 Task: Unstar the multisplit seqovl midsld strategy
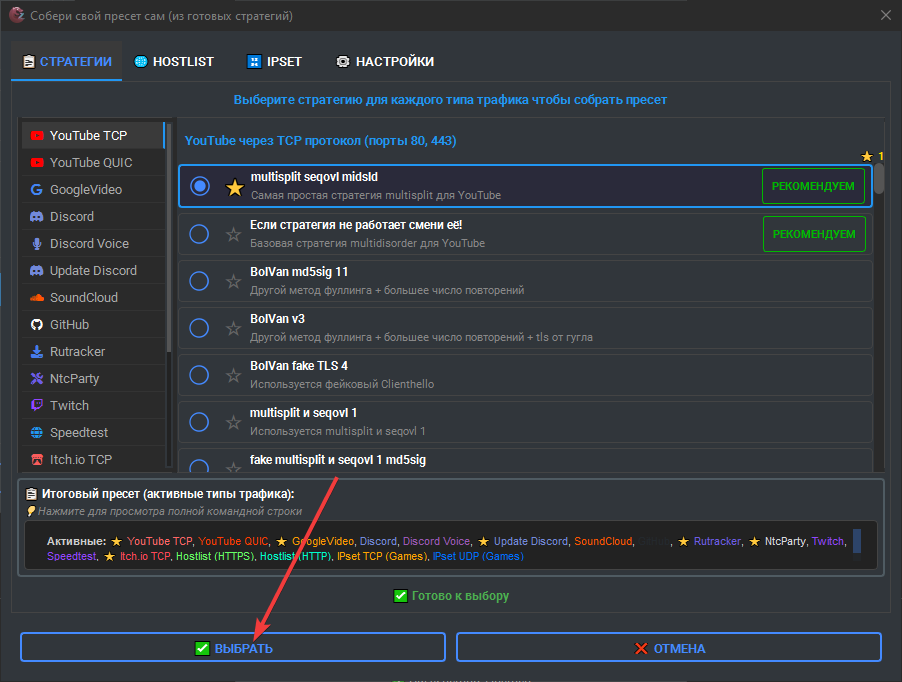tap(234, 187)
